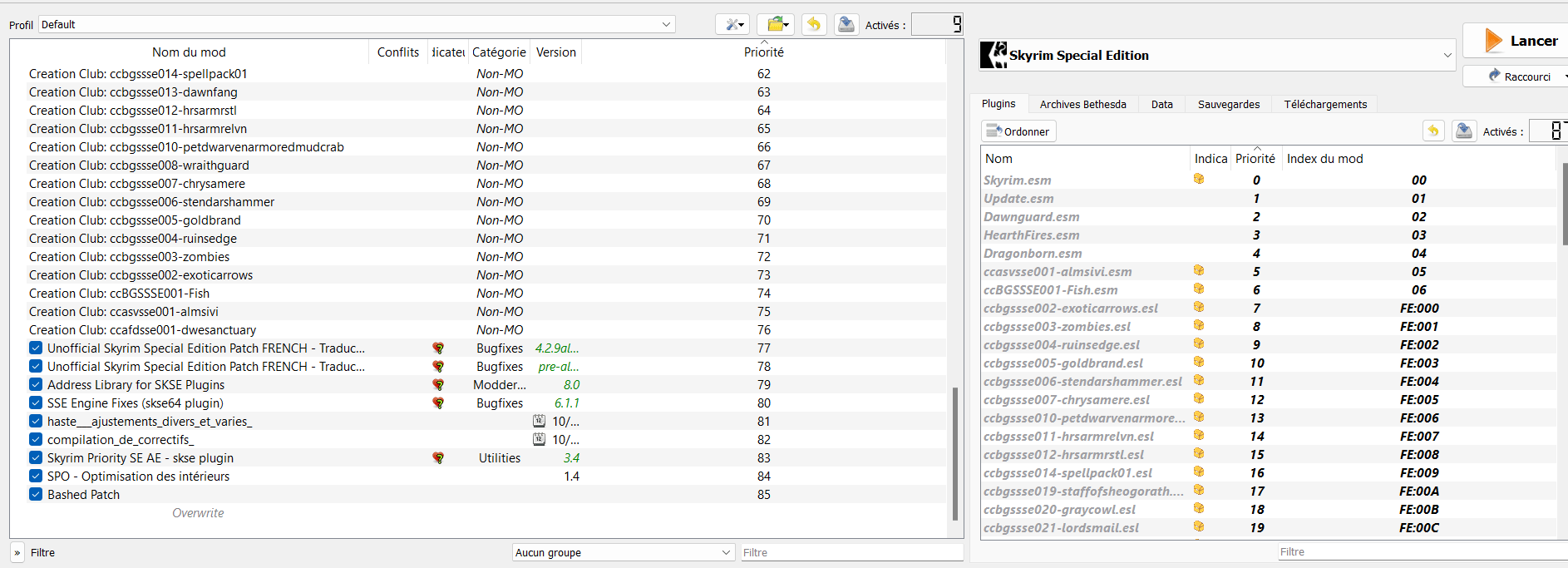Click indicator icon of ccBGSSSE001-Fish.esm
This screenshot has width=1568, height=568.
click(x=1199, y=289)
